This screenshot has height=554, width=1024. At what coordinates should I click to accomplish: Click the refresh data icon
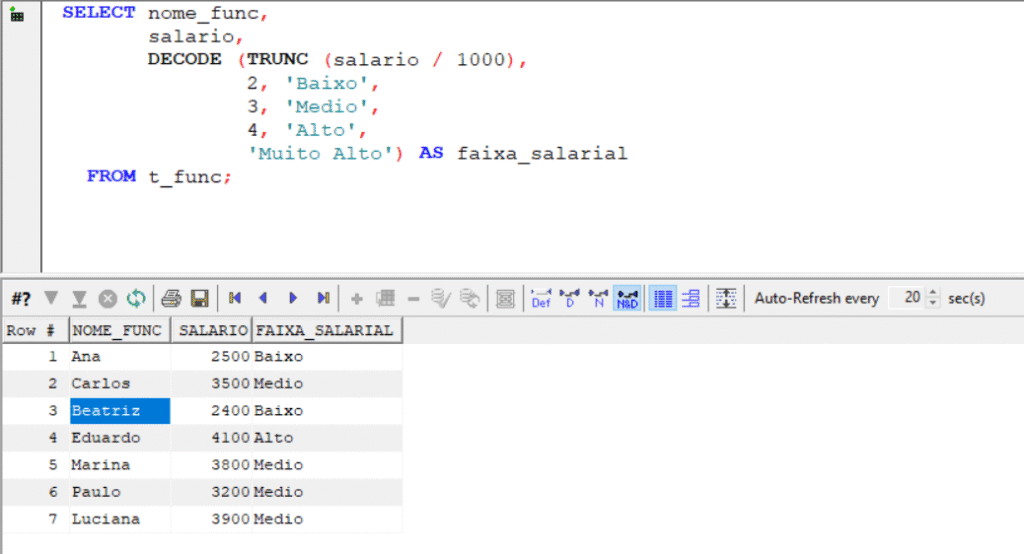tap(136, 298)
